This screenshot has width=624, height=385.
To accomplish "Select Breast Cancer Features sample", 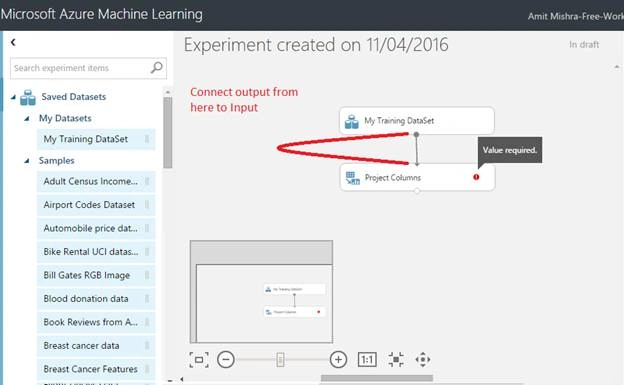I will click(x=96, y=369).
